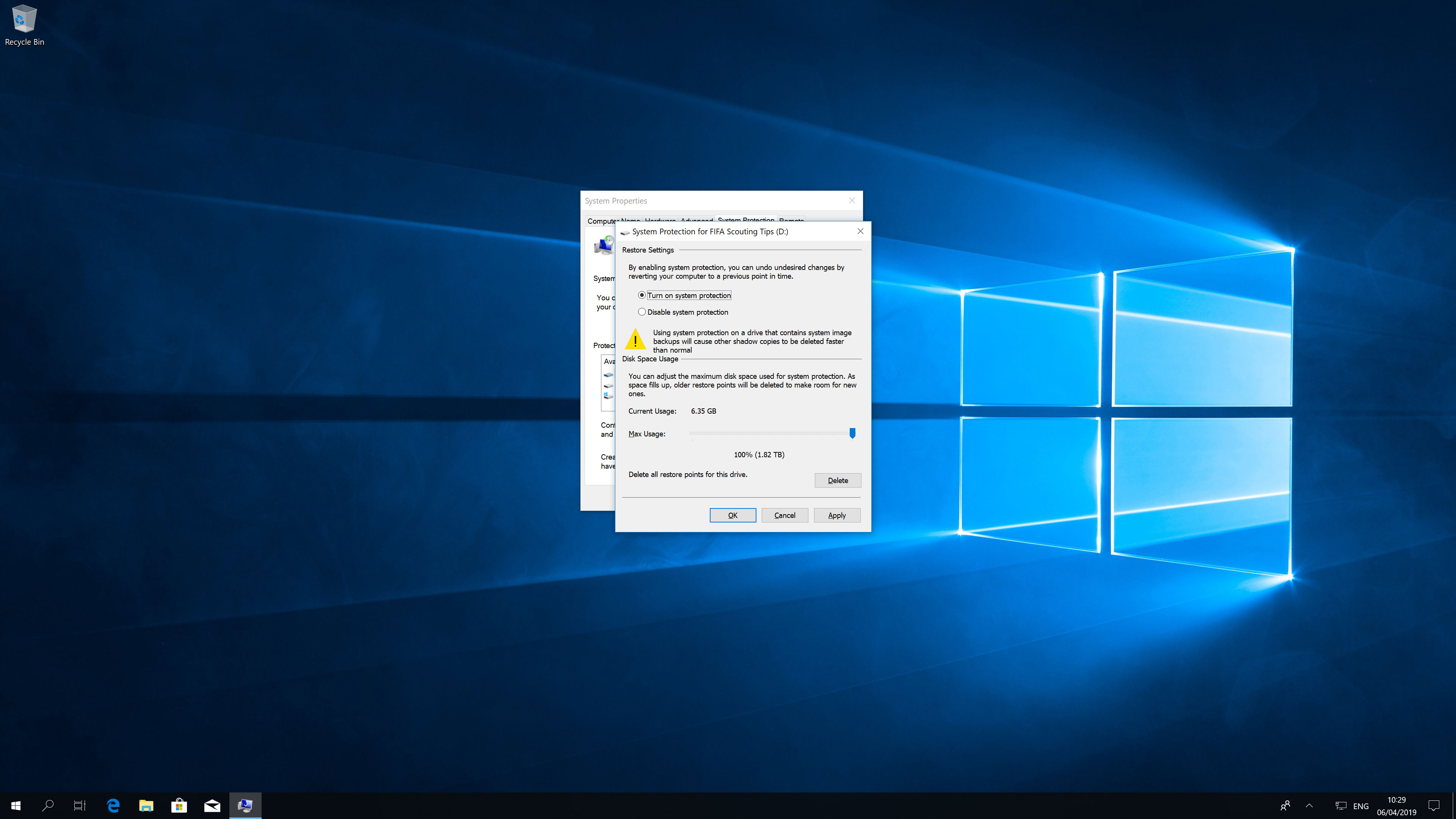Click Search icon in taskbar
Image resolution: width=1456 pixels, height=819 pixels.
coord(47,805)
